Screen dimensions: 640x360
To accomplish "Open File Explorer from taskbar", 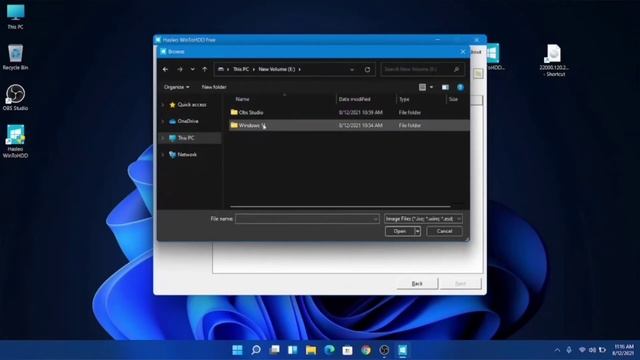I will 311,350.
